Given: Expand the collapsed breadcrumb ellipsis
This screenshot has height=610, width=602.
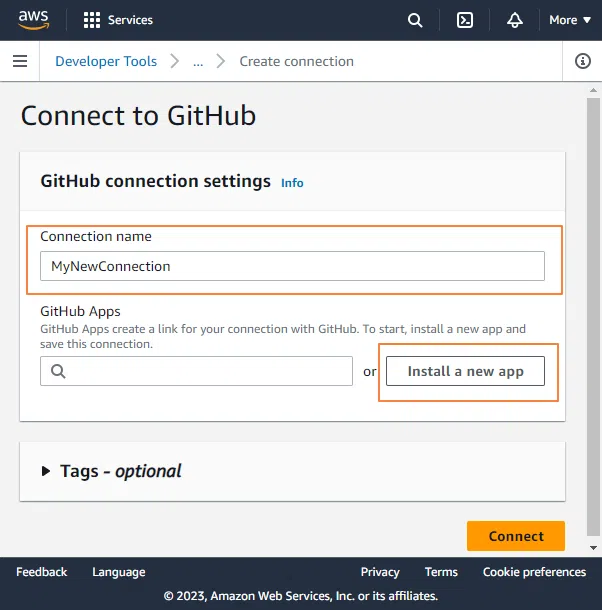Looking at the screenshot, I should [198, 62].
